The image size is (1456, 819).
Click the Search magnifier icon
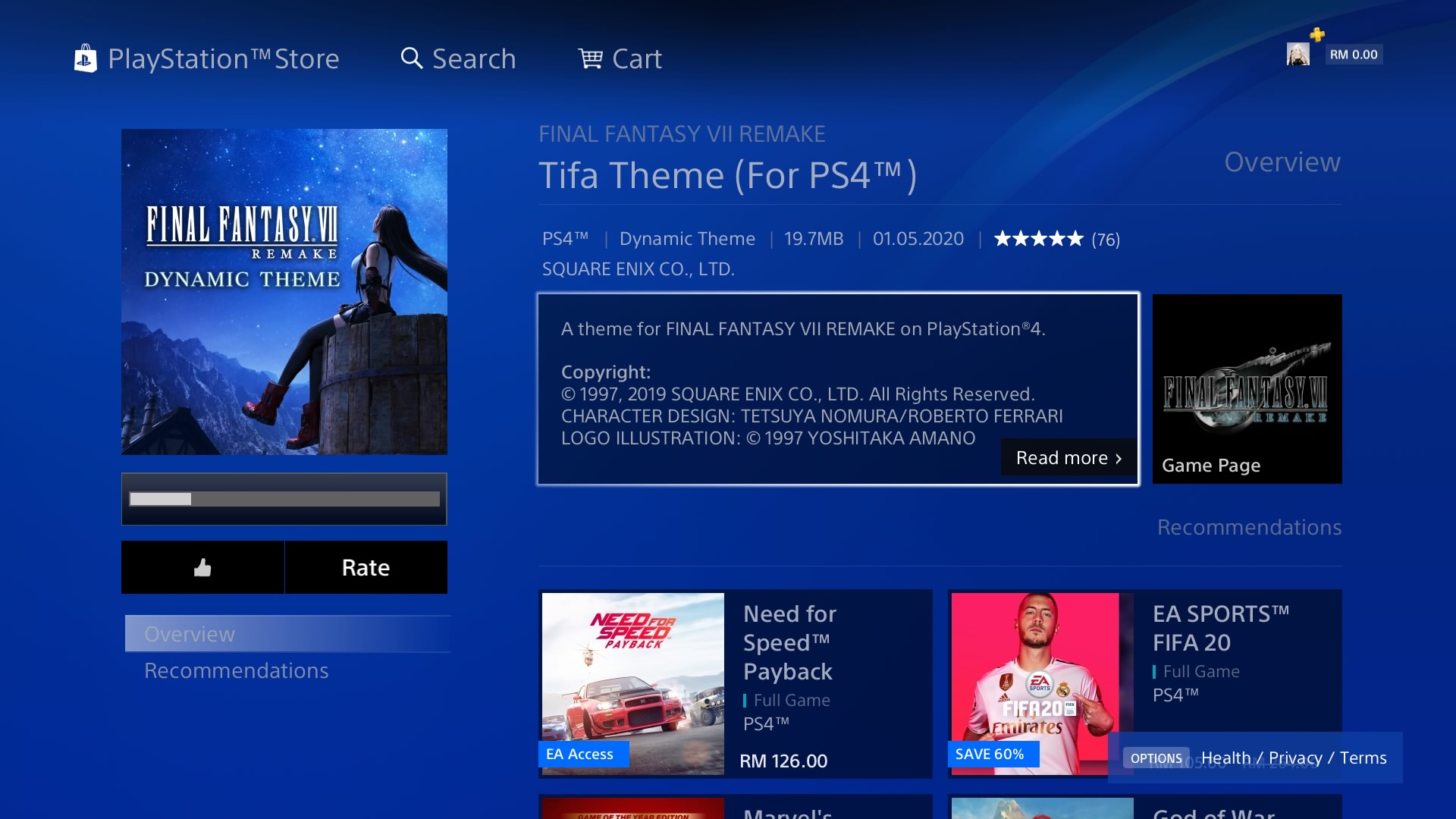411,58
